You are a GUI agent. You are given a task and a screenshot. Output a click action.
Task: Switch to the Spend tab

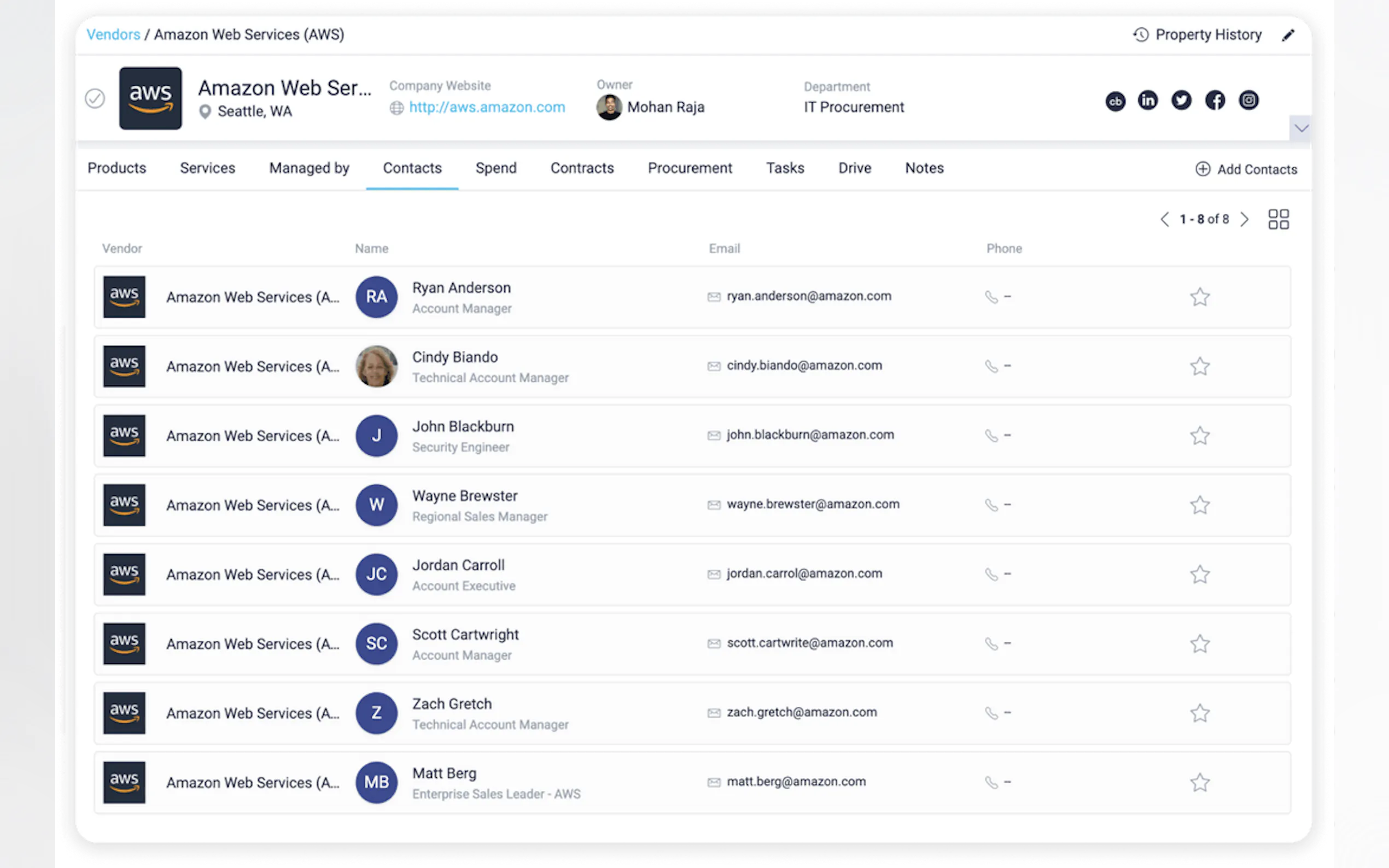tap(495, 168)
